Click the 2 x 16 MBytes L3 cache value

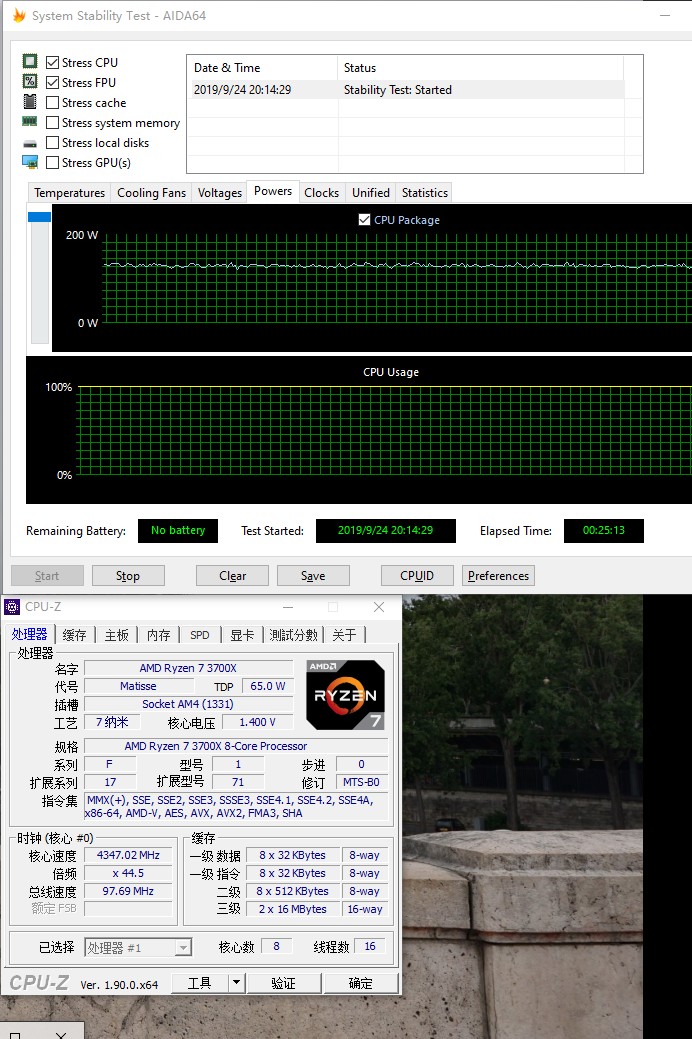pos(292,909)
